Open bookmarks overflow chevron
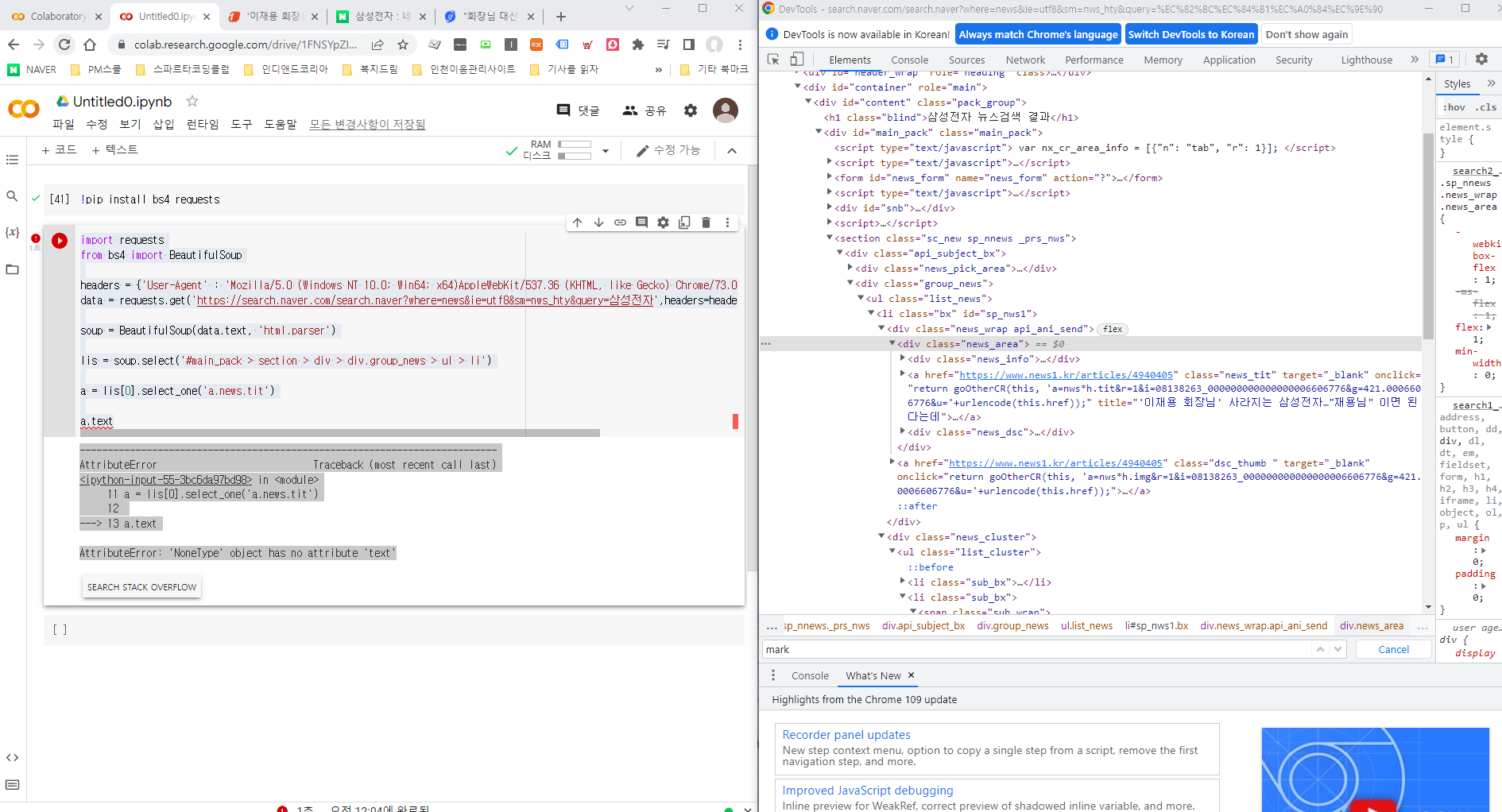Screen dimensions: 1502x812 [659, 70]
